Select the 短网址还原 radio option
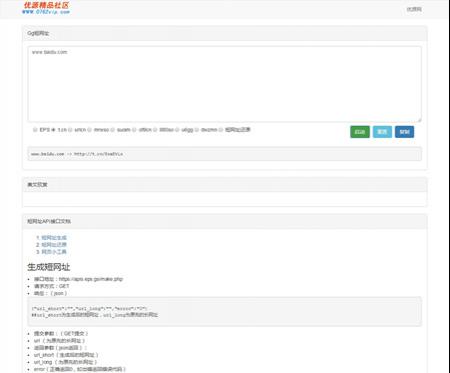450x373 pixels. (x=221, y=130)
